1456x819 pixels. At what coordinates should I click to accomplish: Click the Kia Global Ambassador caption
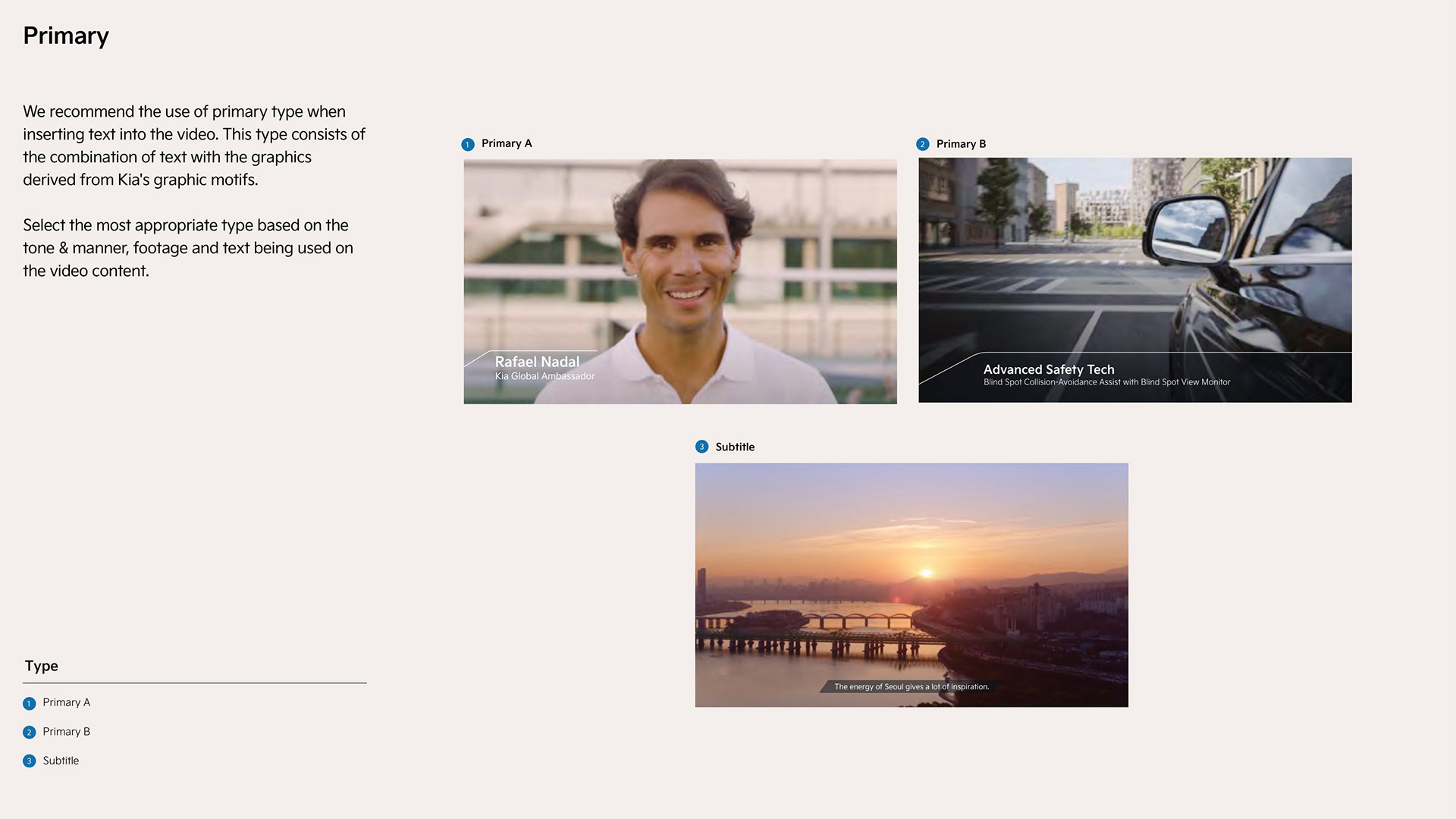point(544,376)
